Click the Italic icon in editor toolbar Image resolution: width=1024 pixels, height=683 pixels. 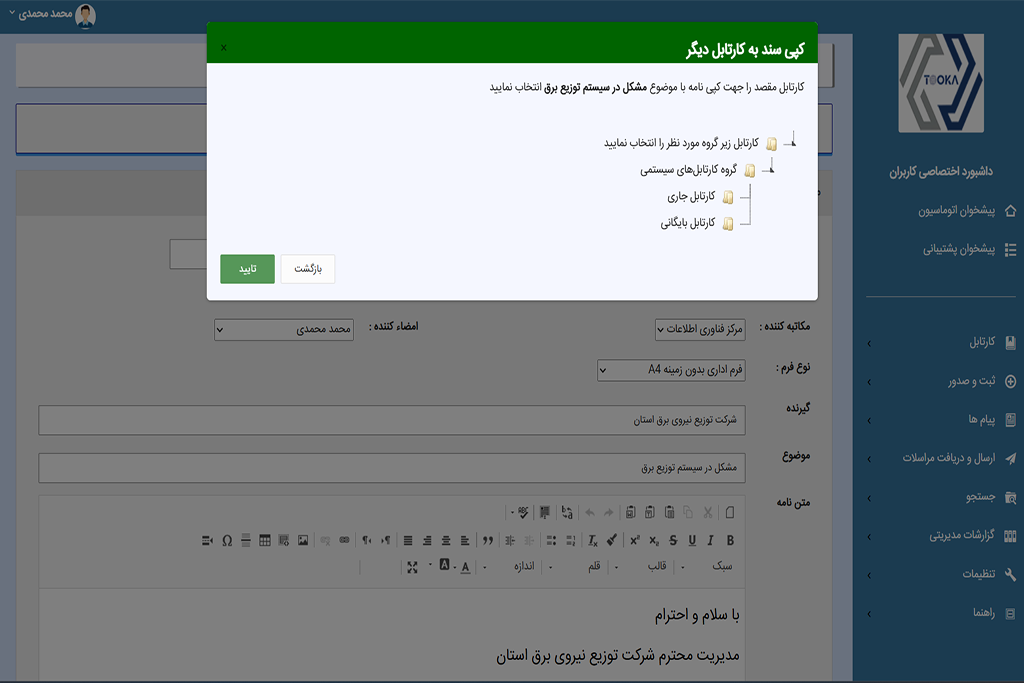point(711,541)
